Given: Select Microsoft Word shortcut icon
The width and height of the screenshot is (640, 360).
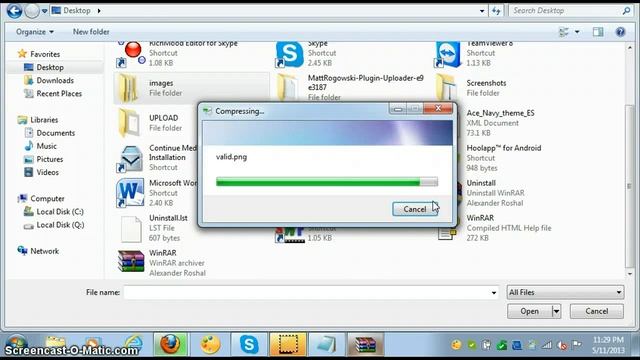Looking at the screenshot, I should [130, 193].
